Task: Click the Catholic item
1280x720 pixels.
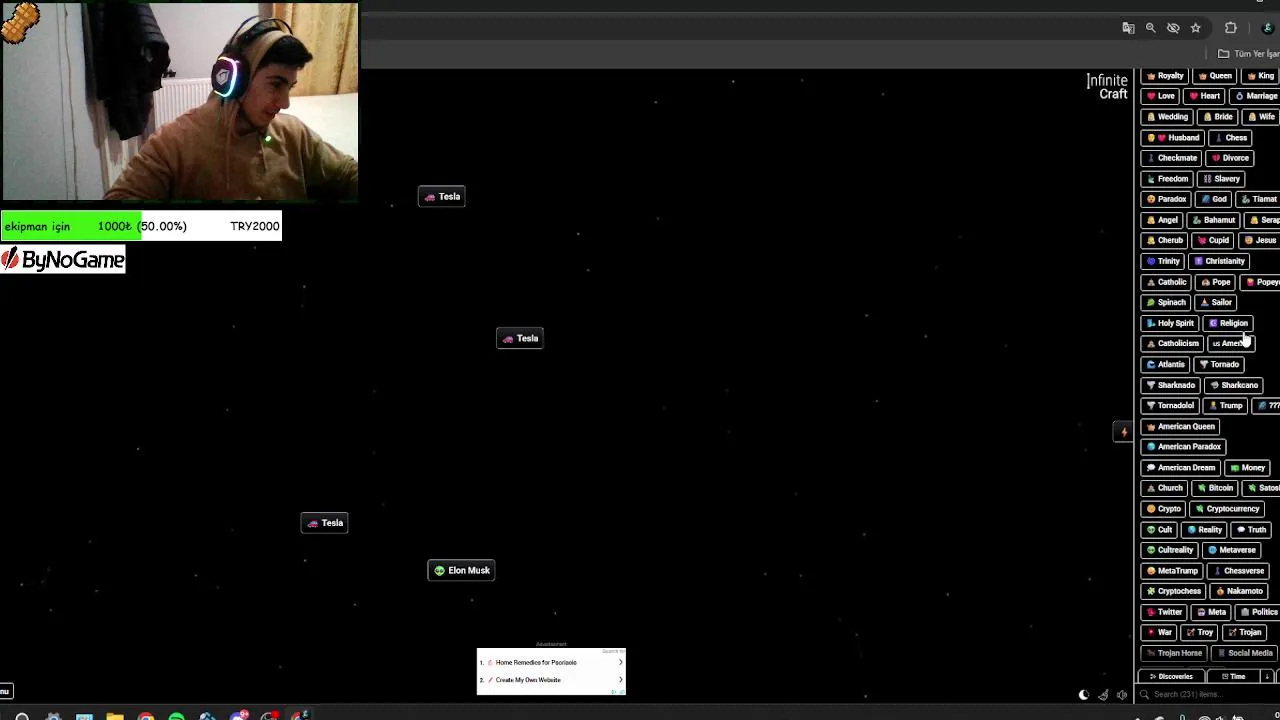Action: [x=1166, y=282]
